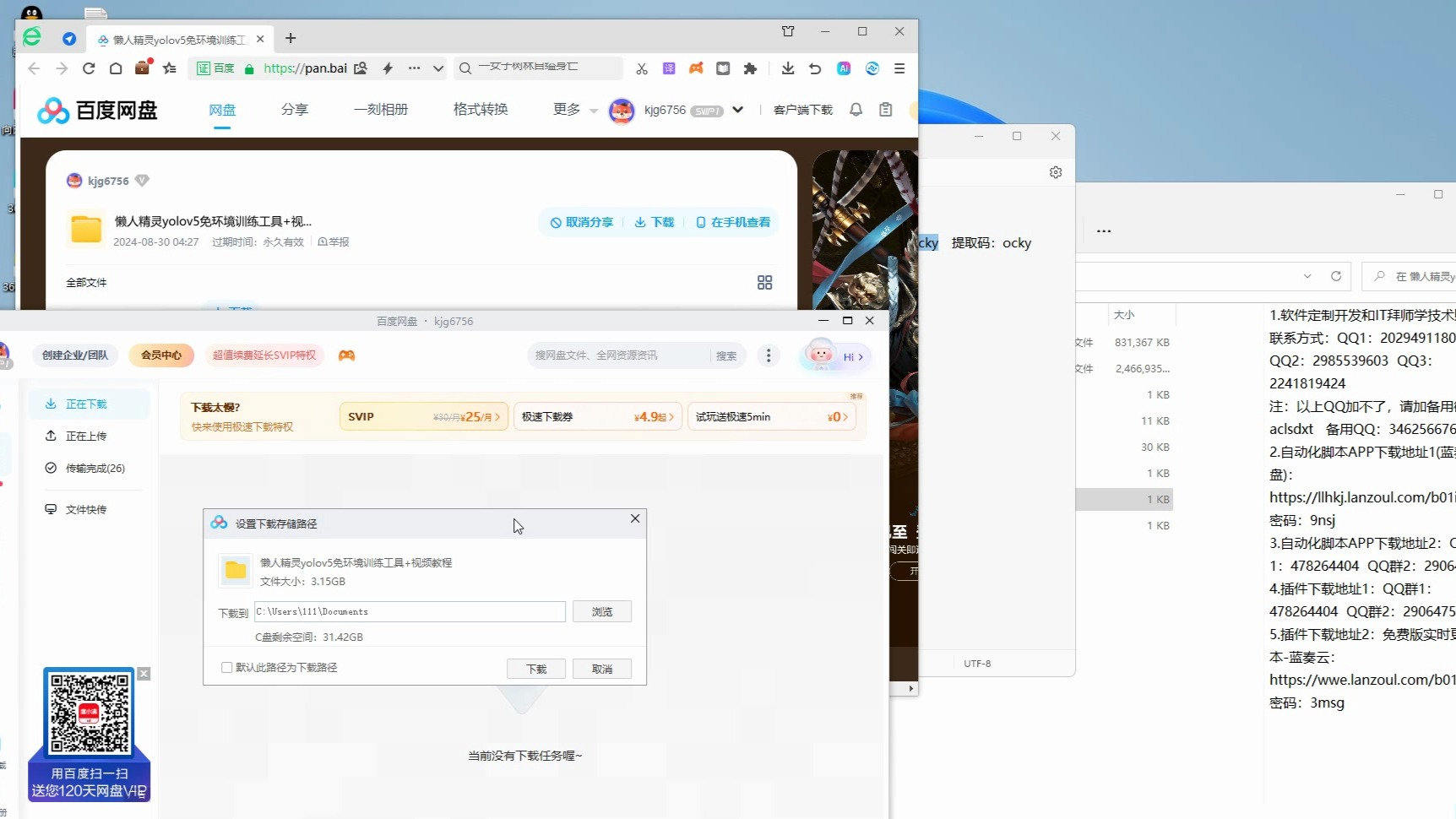Viewport: 1456px width, 819px height.
Task: Open the three-dot more menu in file explorer
Action: [x=1104, y=231]
